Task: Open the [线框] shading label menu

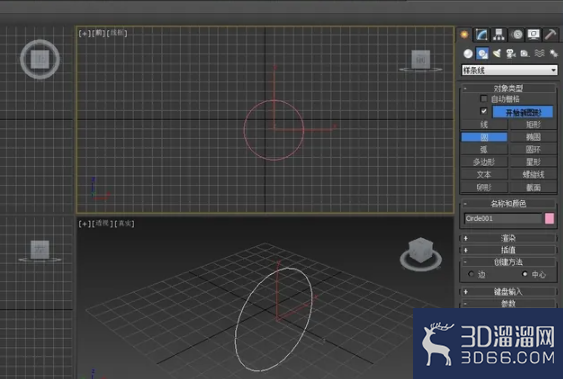Action: 117,33
